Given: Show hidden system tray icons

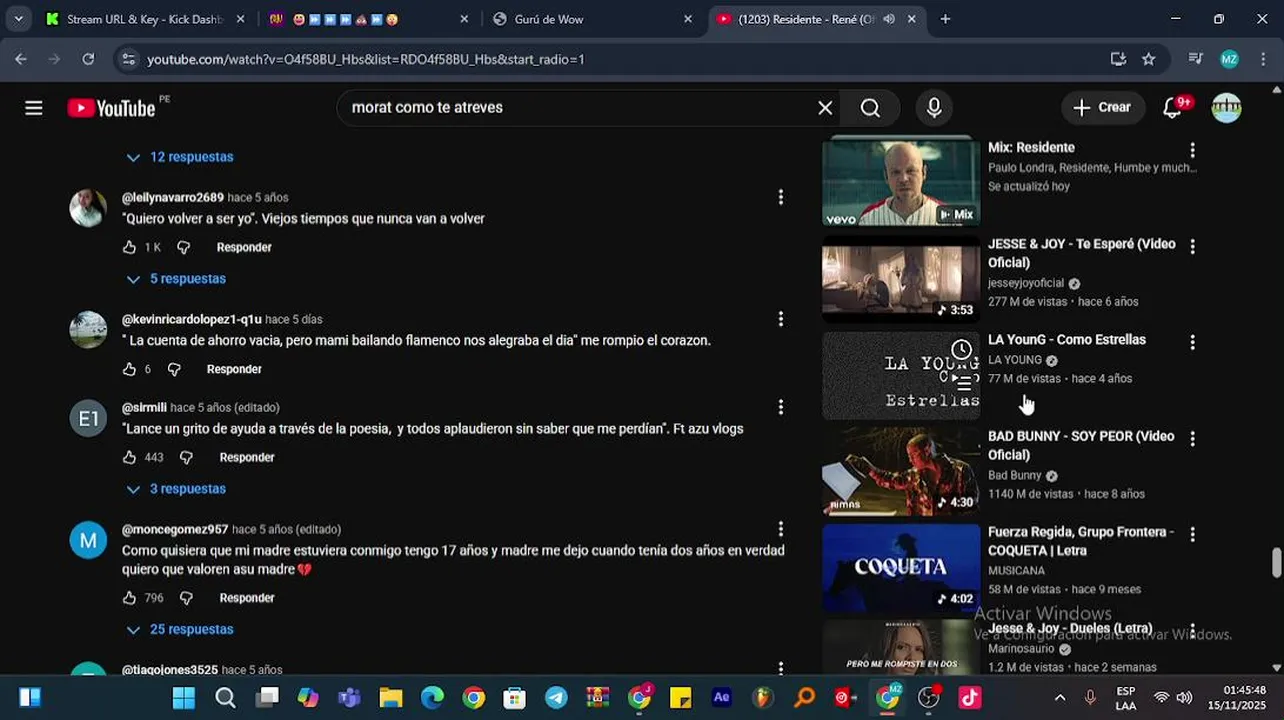Looking at the screenshot, I should 1060,698.
